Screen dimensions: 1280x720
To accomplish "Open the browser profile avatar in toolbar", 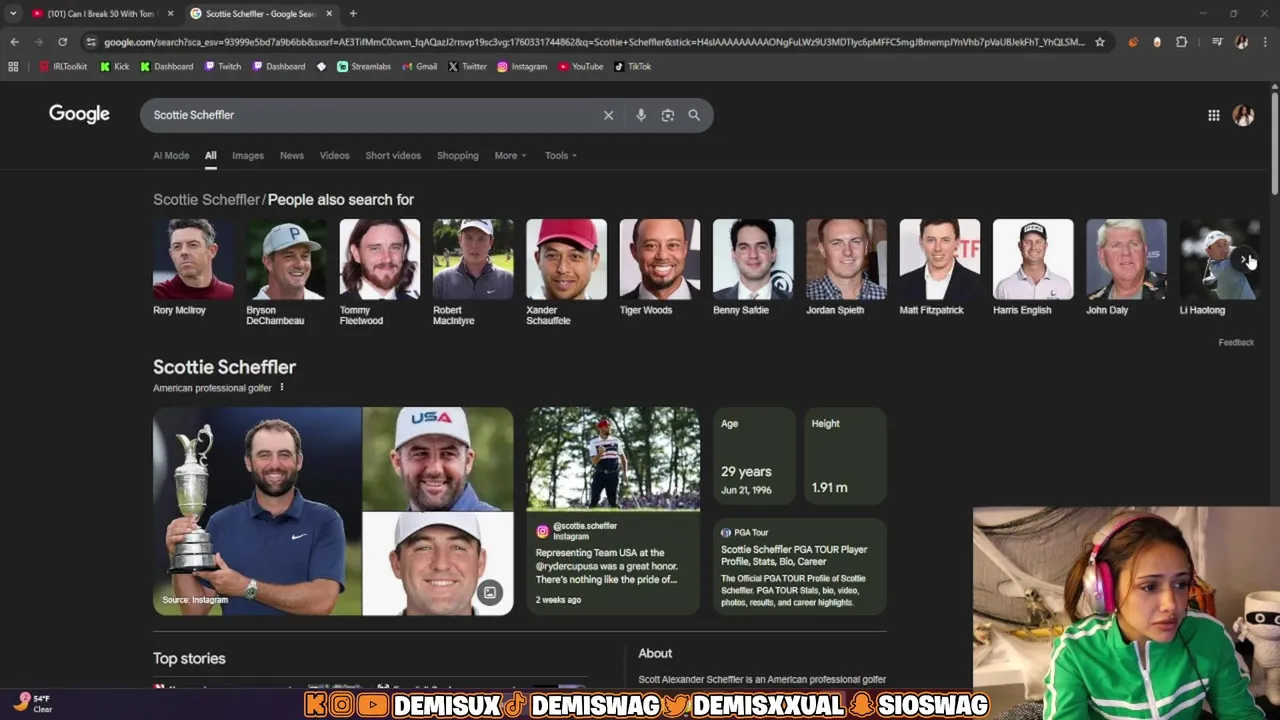I will 1241,42.
